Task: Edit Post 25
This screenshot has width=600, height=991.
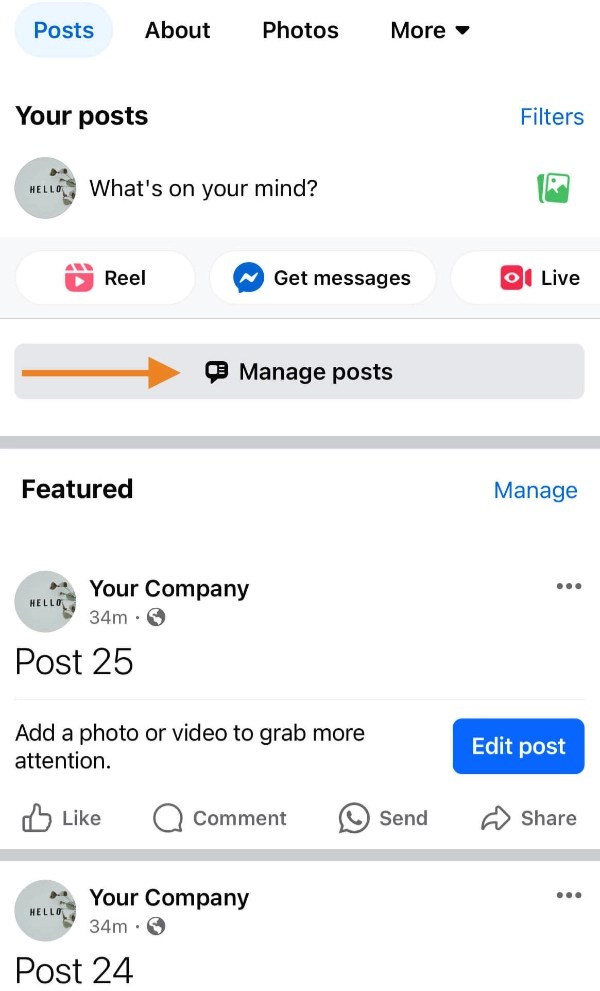Action: 518,746
